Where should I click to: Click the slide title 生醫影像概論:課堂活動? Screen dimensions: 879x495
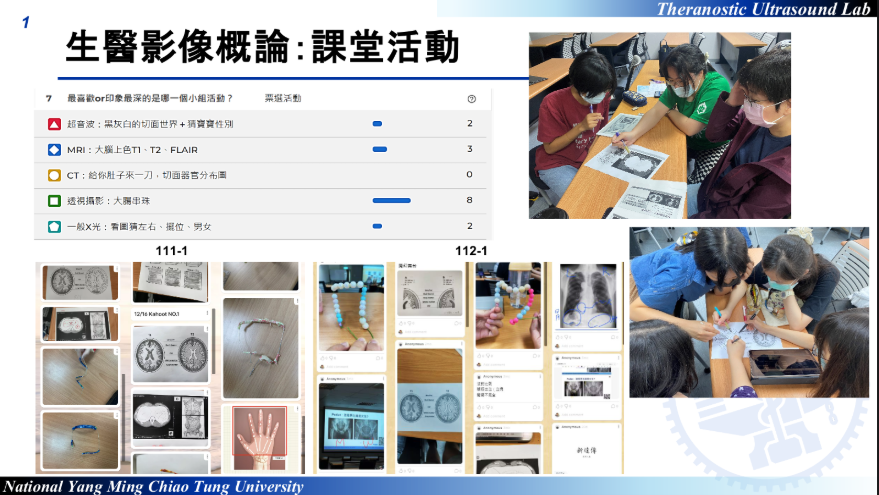click(x=262, y=46)
